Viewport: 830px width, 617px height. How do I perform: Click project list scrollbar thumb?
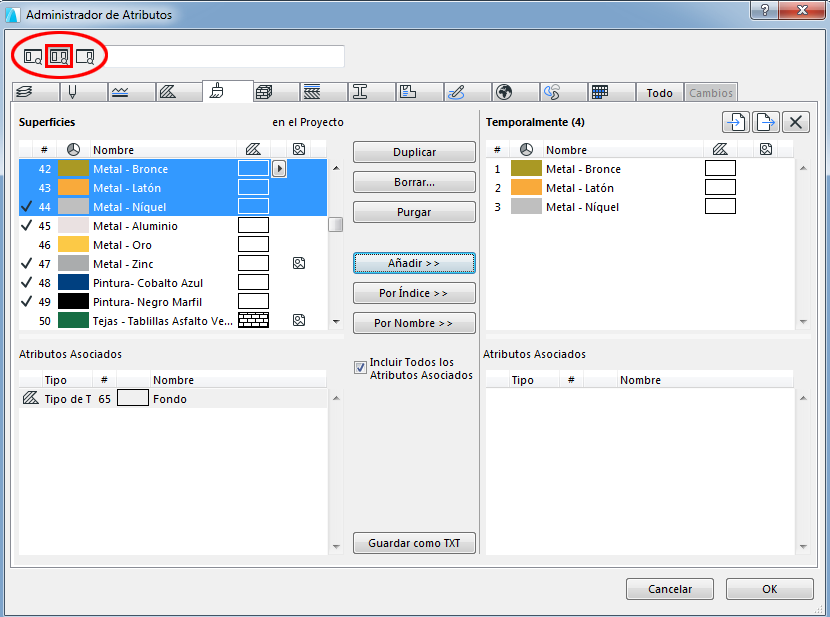[335, 224]
